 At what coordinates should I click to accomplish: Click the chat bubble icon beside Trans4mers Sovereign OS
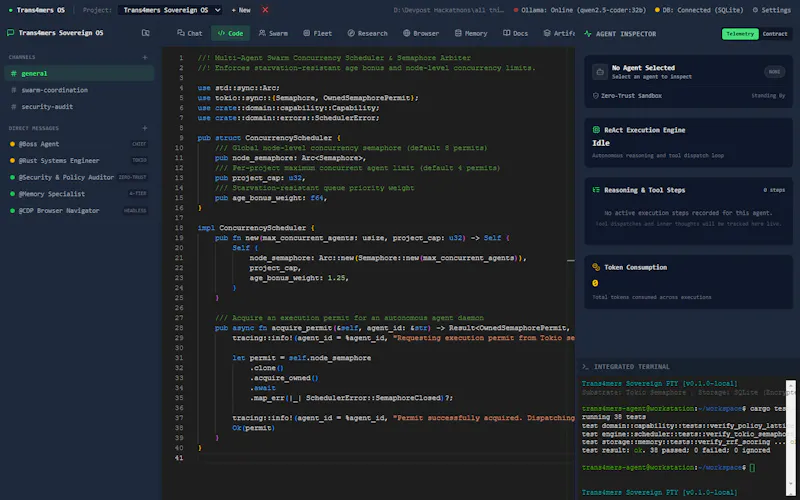pos(10,33)
